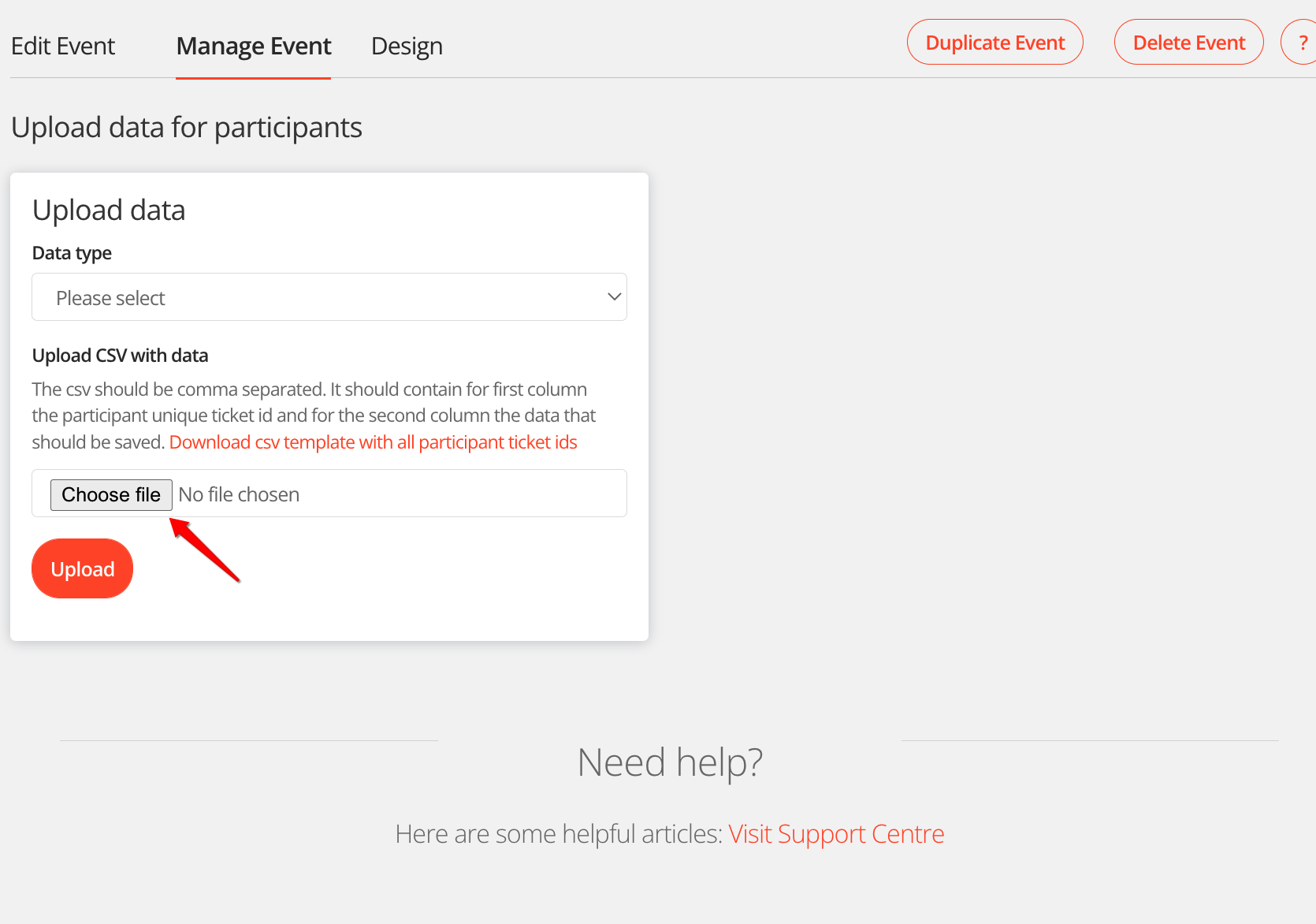The height and width of the screenshot is (924, 1316).
Task: Click the 'Need help?' heading
Action: [x=670, y=762]
